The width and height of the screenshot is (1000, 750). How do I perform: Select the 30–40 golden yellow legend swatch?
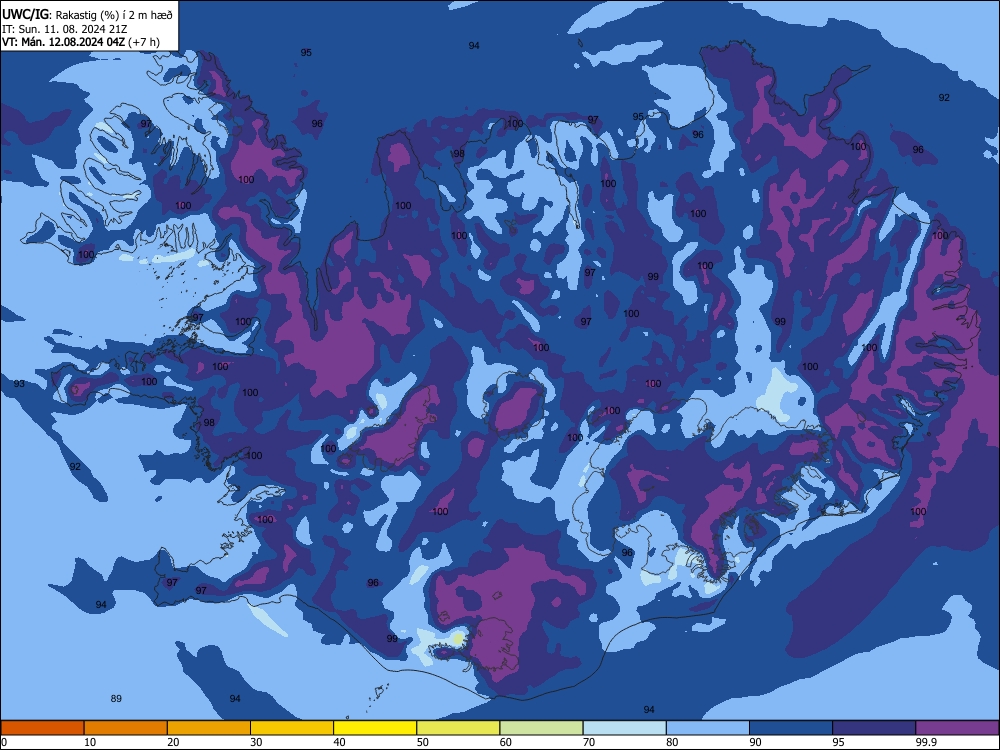(292, 728)
